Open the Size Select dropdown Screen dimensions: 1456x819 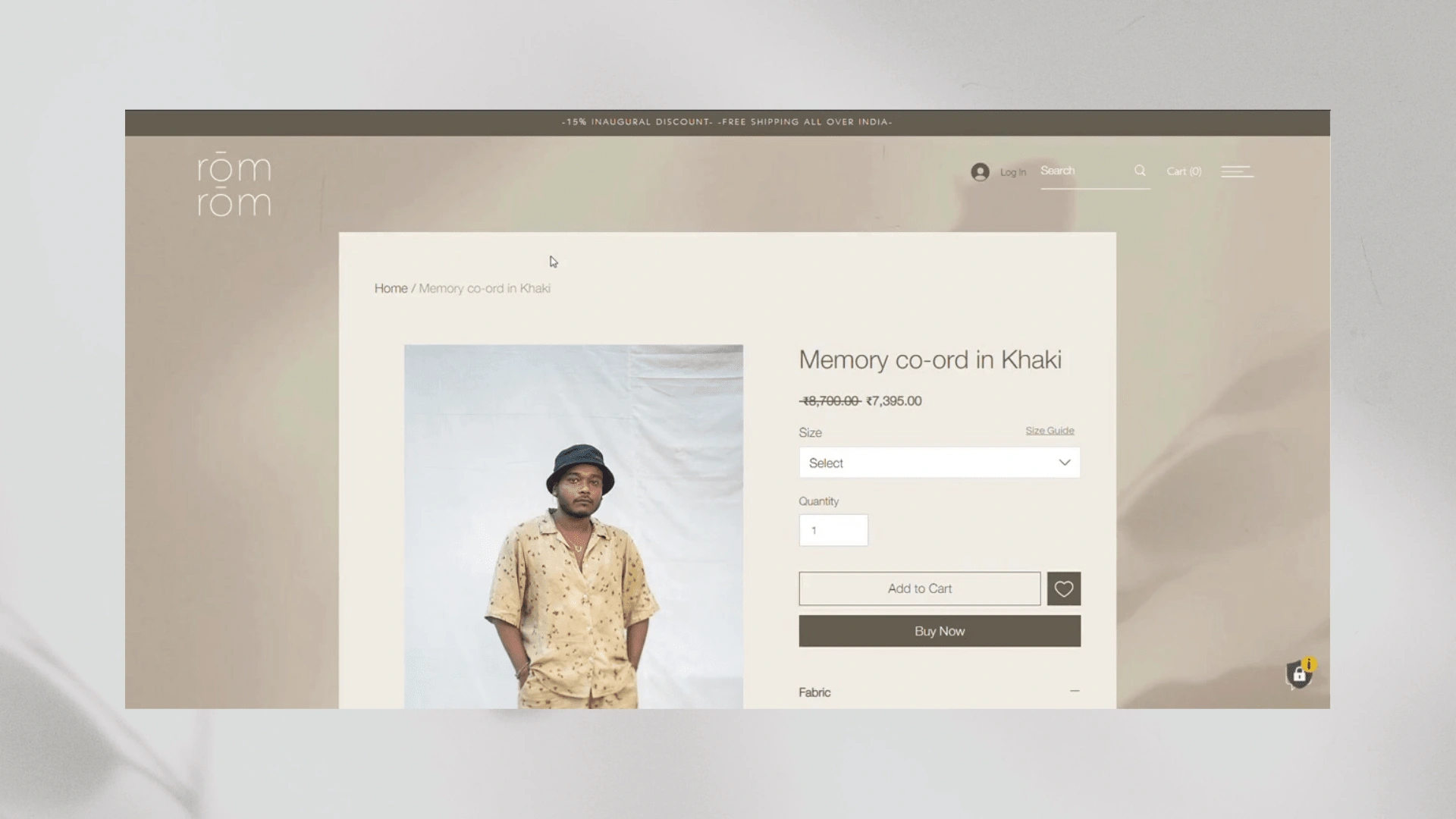[939, 463]
